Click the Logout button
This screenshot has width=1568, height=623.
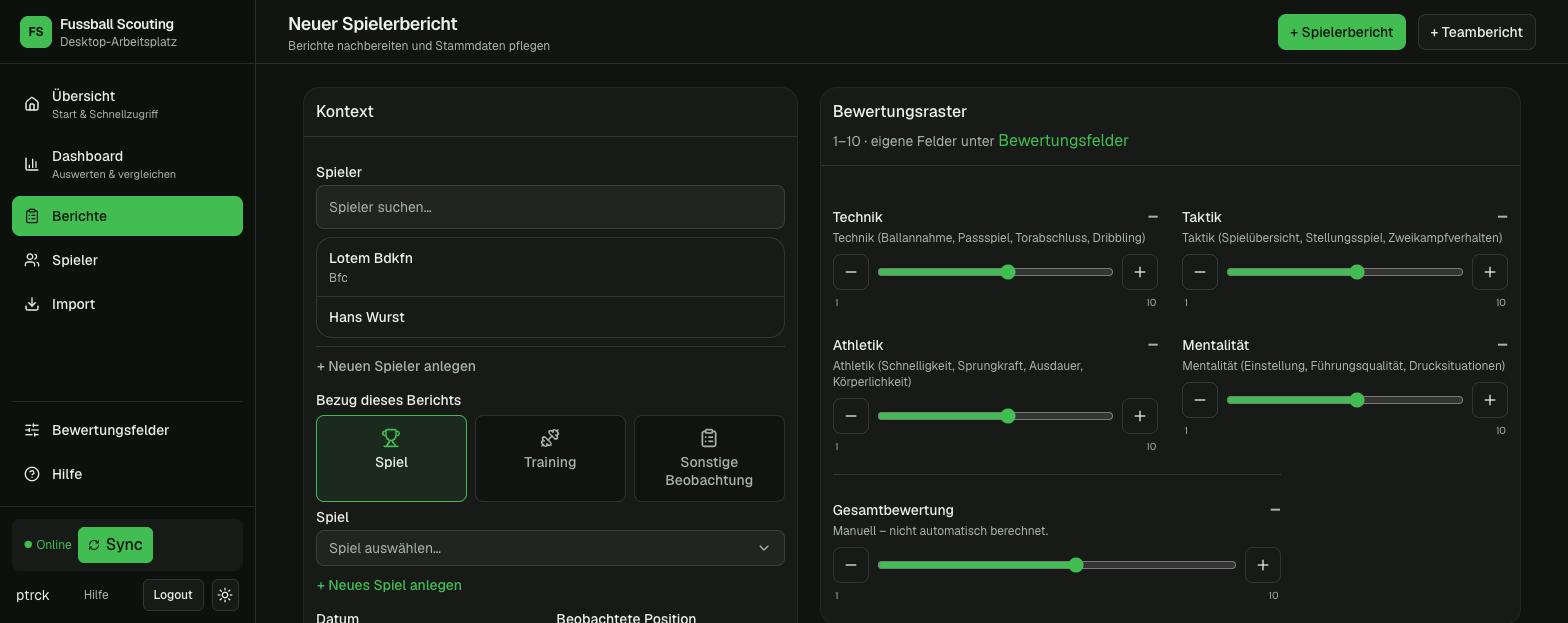click(x=173, y=595)
